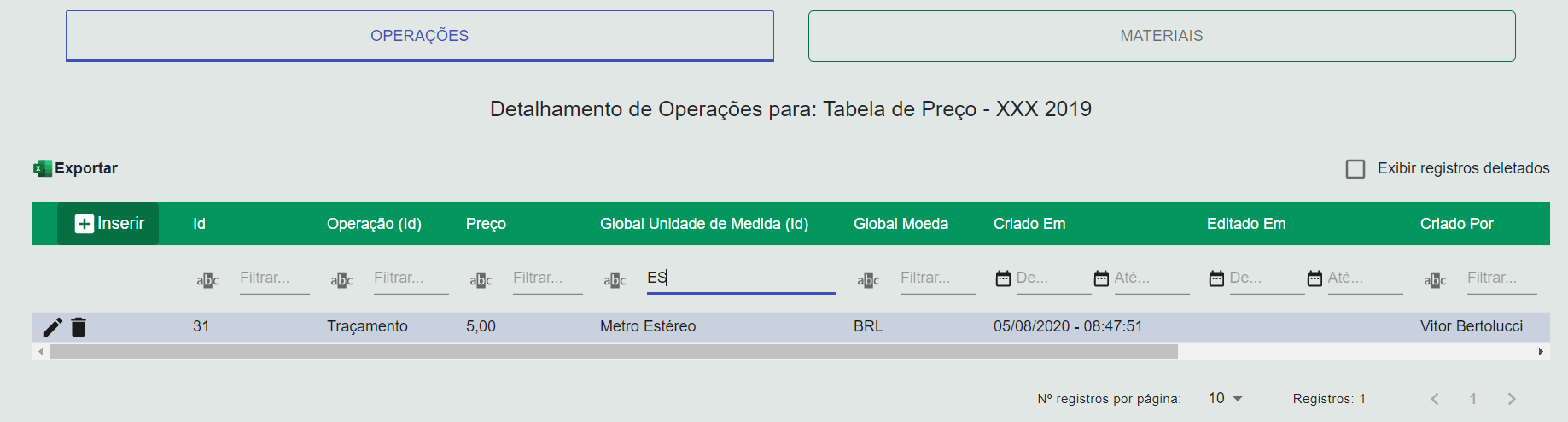Go to the next page chevron
Screen dimensions: 1568x422
(x=1512, y=399)
